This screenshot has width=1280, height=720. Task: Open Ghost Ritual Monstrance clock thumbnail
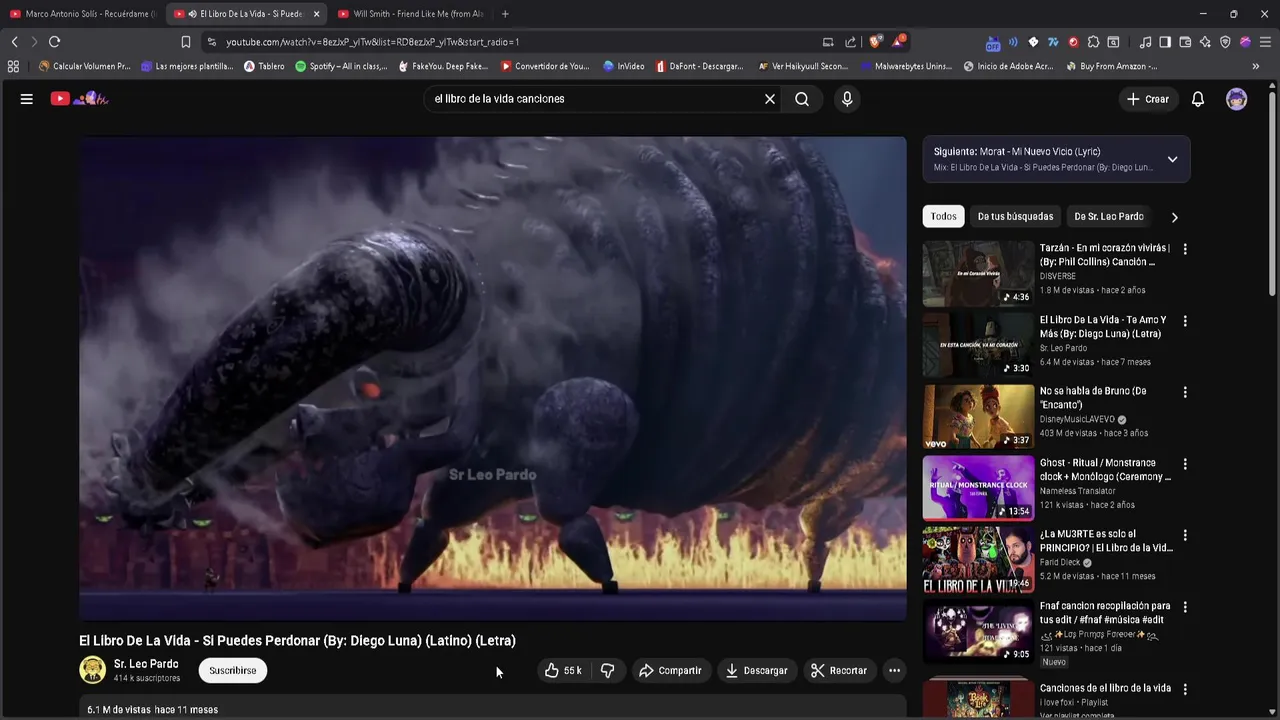pyautogui.click(x=978, y=488)
